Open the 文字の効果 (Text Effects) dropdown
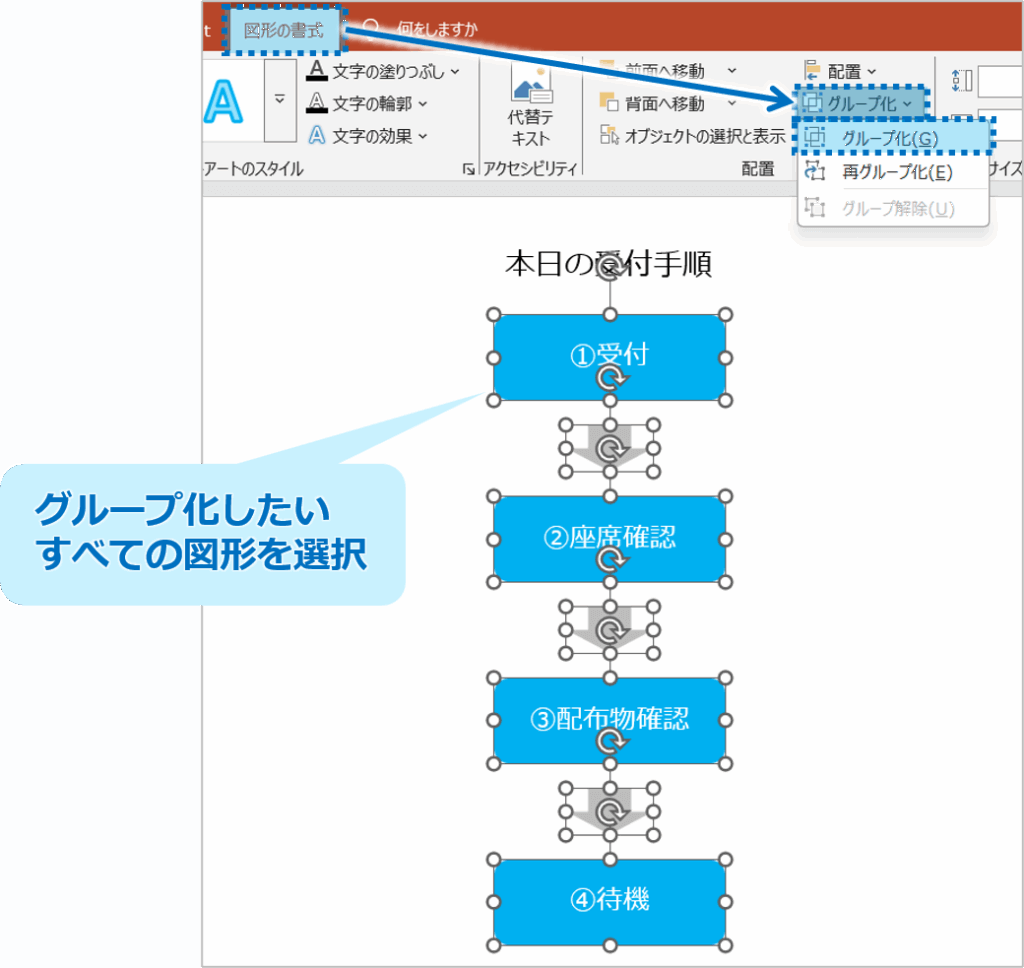 point(422,134)
